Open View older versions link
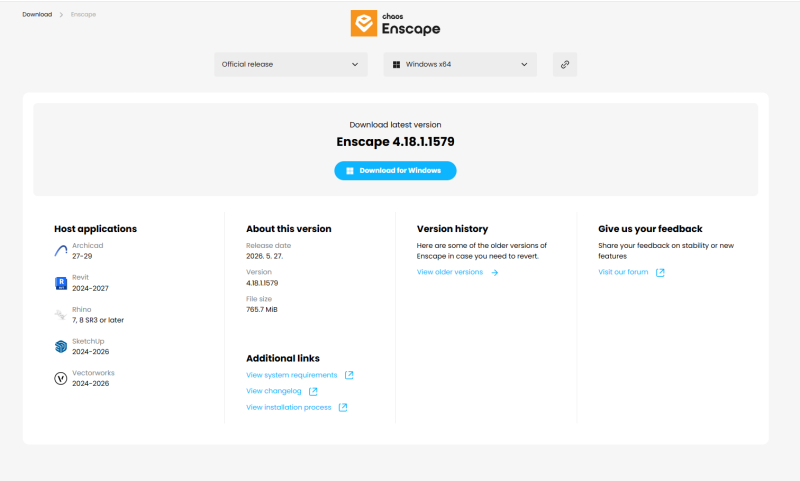This screenshot has width=800, height=481. 450,272
